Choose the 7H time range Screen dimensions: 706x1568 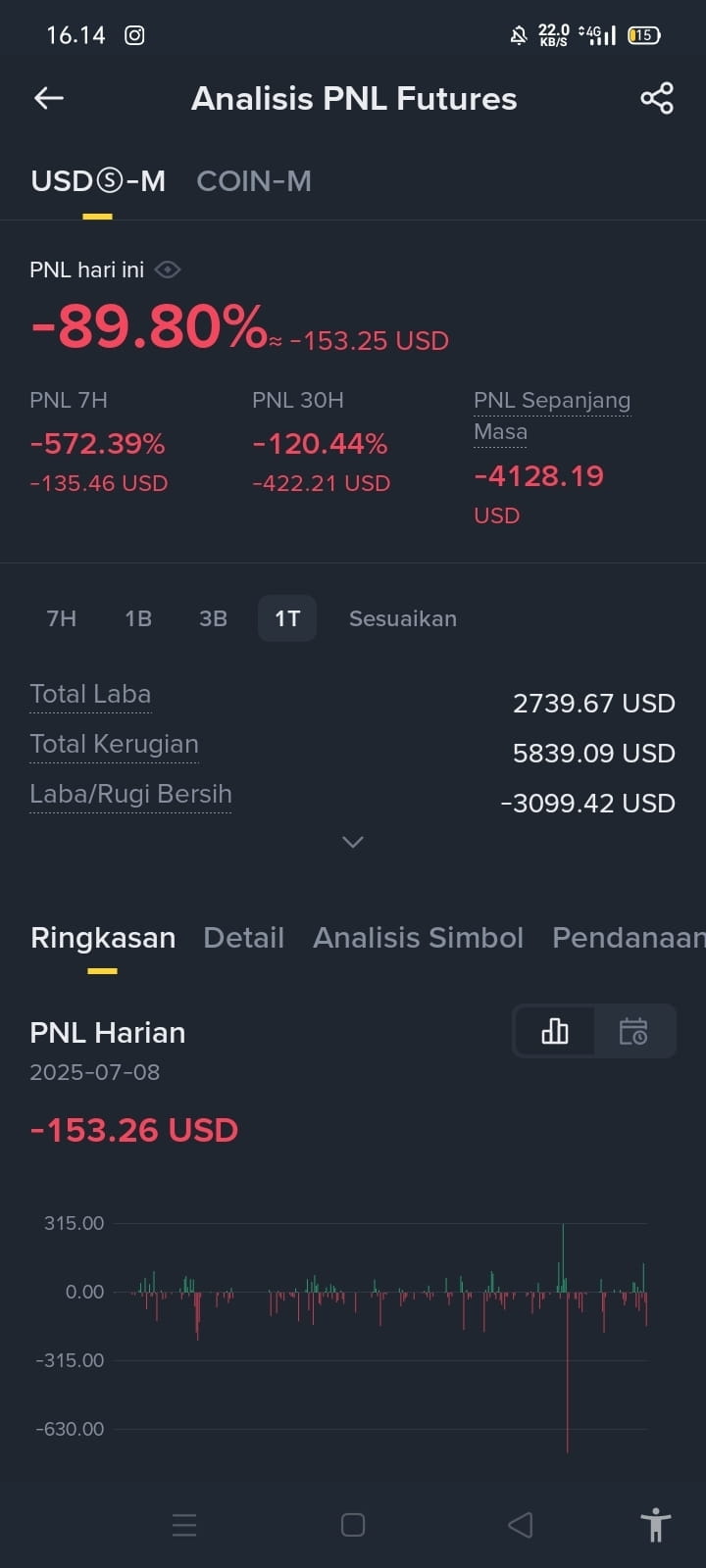62,618
